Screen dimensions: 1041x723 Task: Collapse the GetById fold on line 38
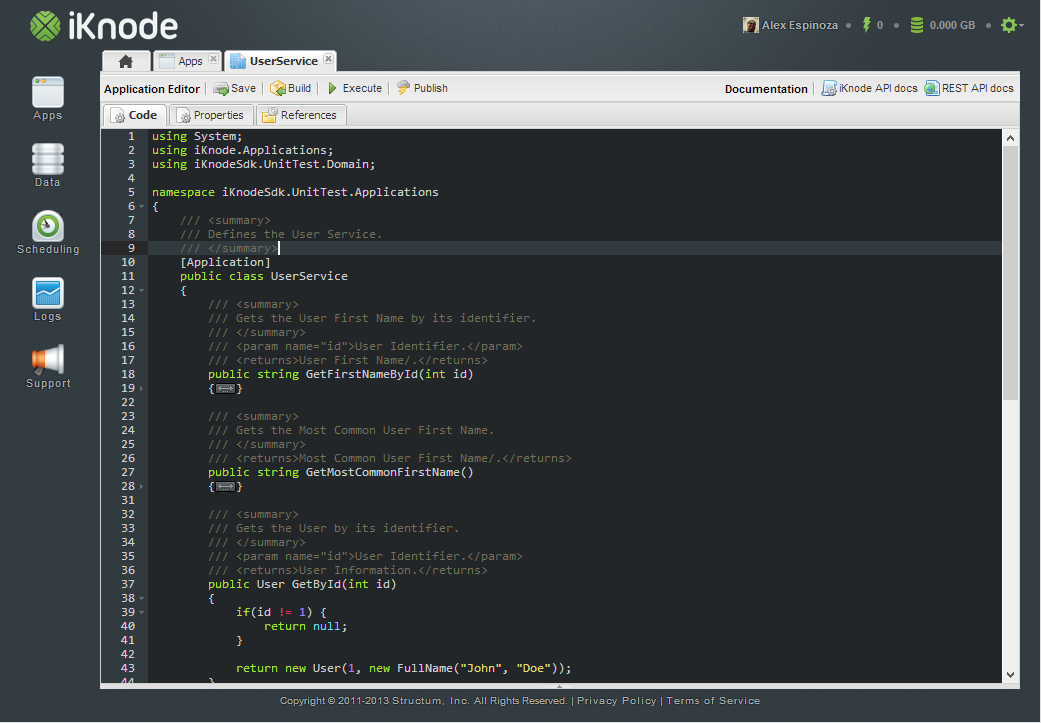click(x=141, y=599)
